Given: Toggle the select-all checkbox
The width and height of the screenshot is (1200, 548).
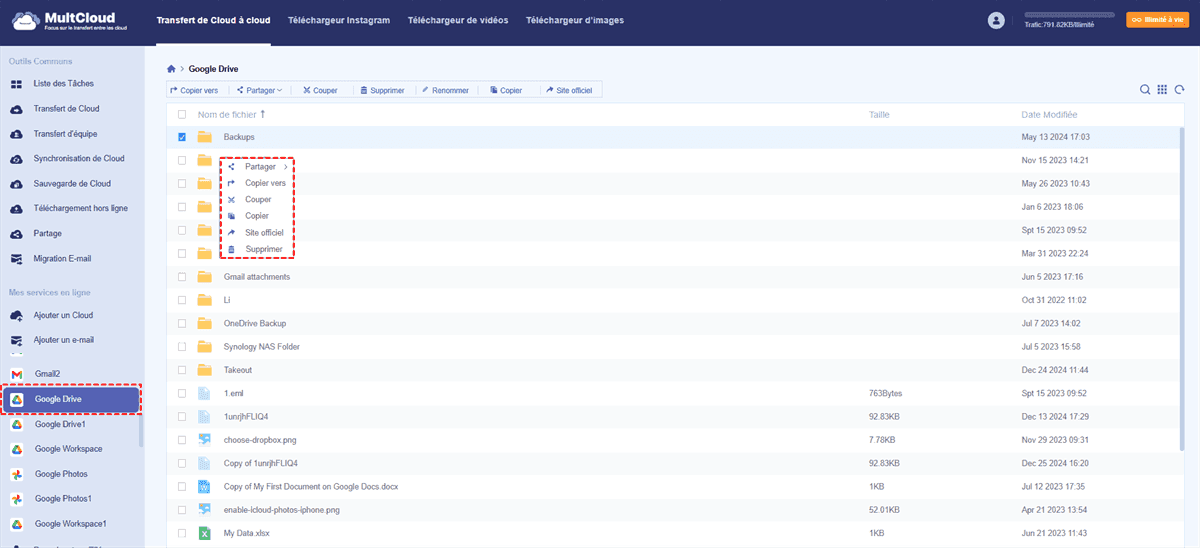Looking at the screenshot, I should point(182,115).
